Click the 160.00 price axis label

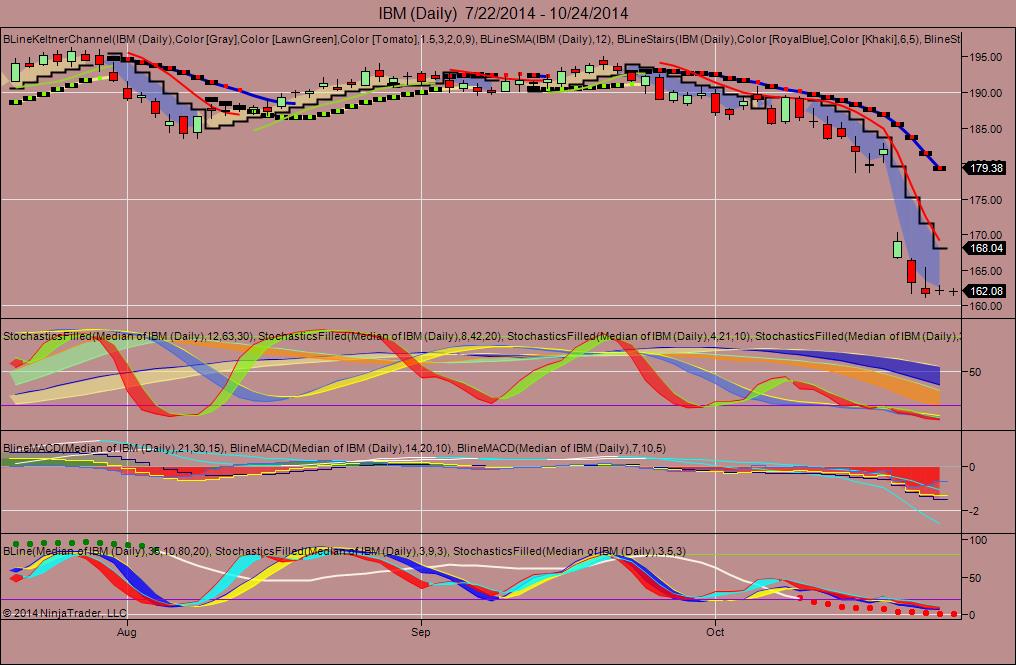(x=986, y=306)
